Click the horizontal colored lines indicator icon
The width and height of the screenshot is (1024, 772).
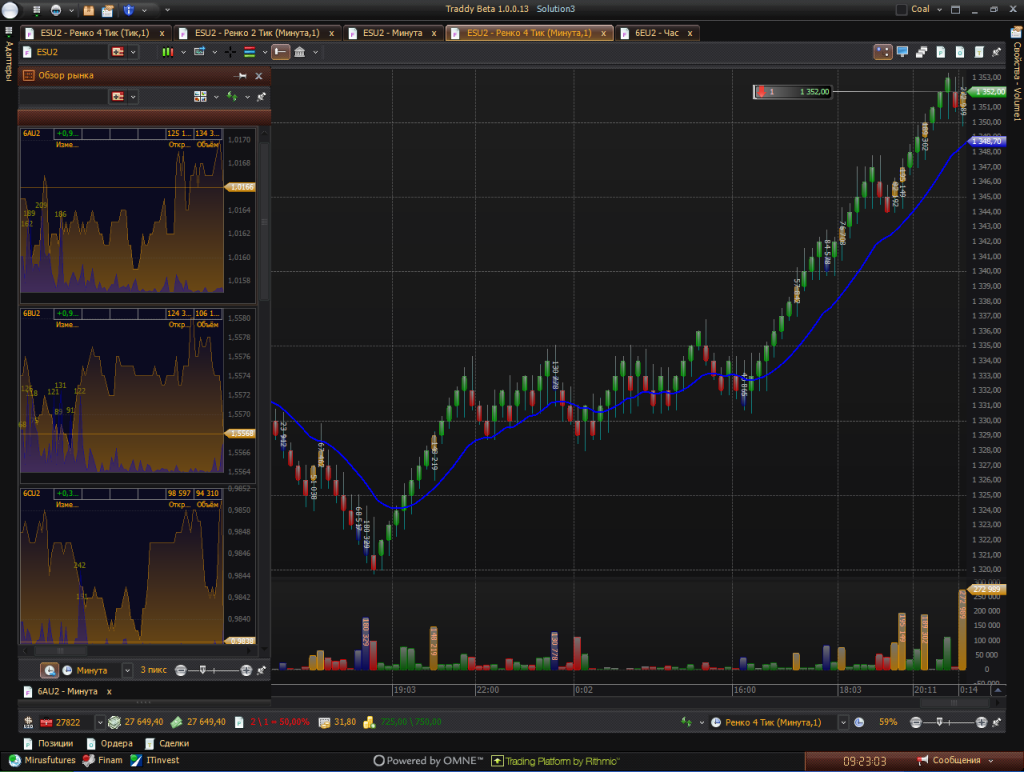pos(249,51)
